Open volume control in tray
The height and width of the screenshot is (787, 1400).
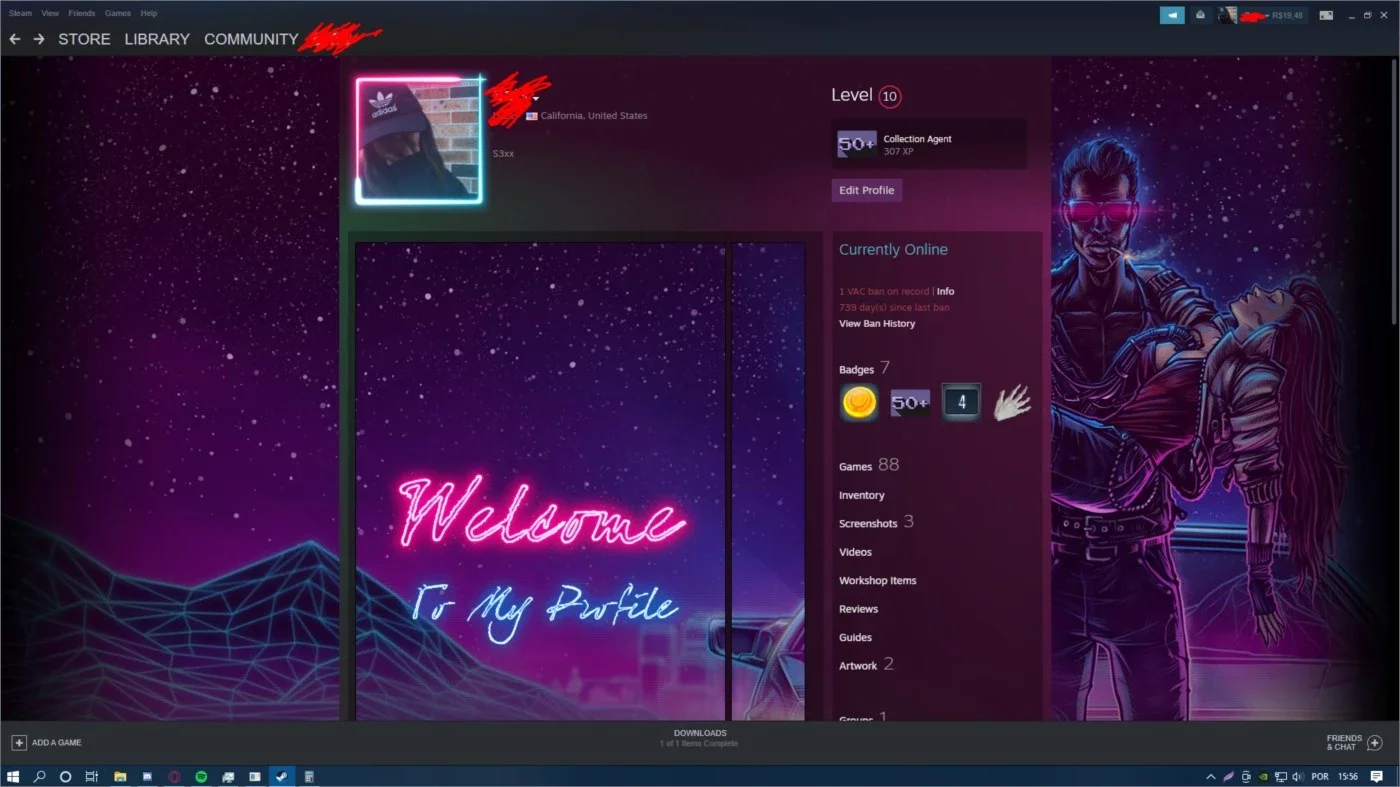(x=1297, y=777)
